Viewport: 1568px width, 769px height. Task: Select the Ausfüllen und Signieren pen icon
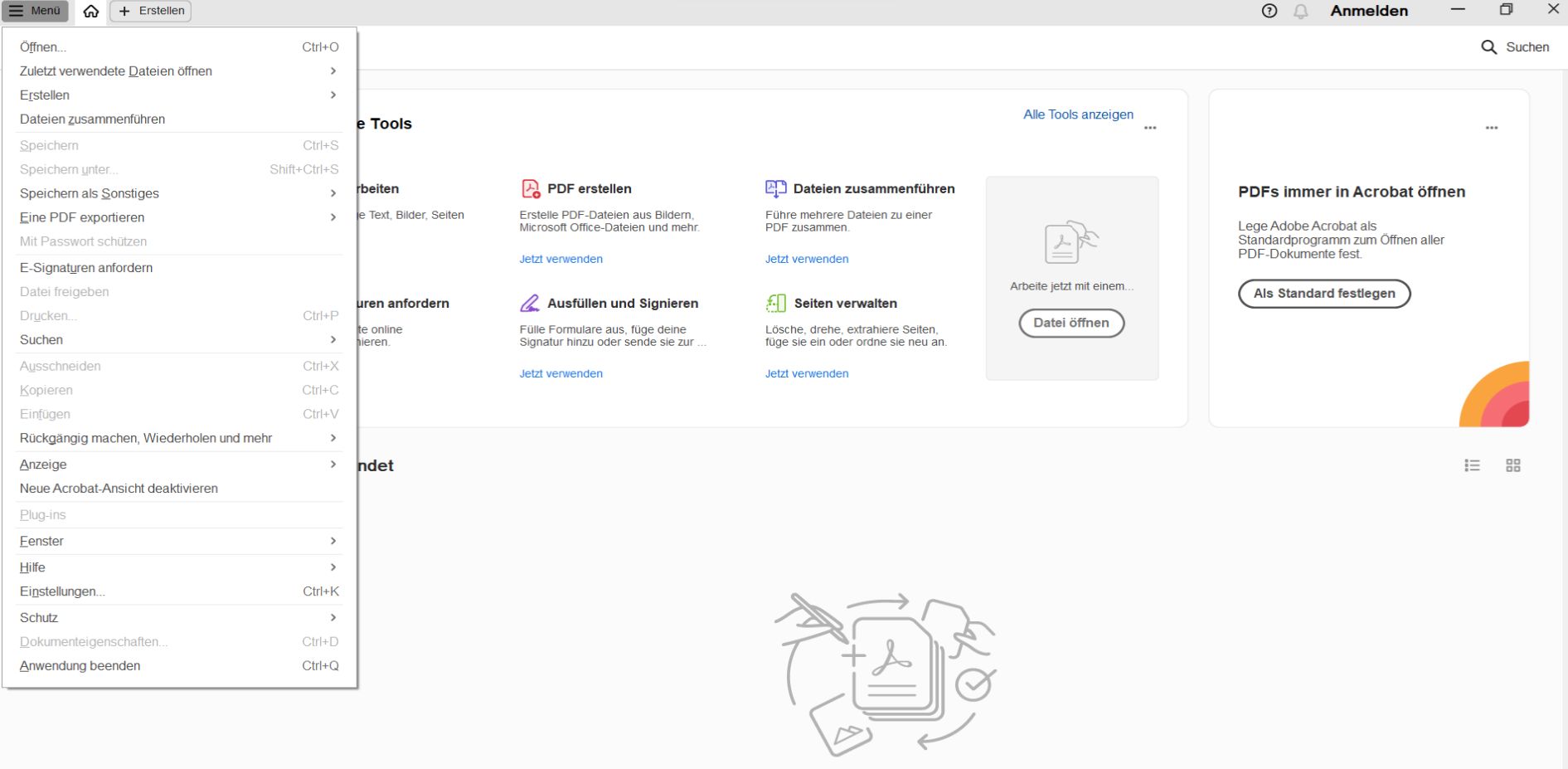coord(530,303)
